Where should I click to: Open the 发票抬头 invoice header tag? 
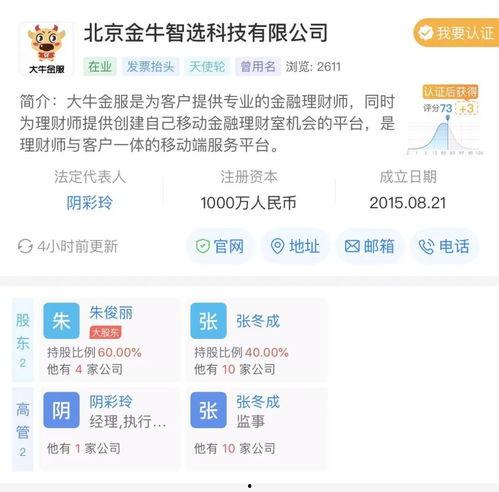click(x=150, y=67)
